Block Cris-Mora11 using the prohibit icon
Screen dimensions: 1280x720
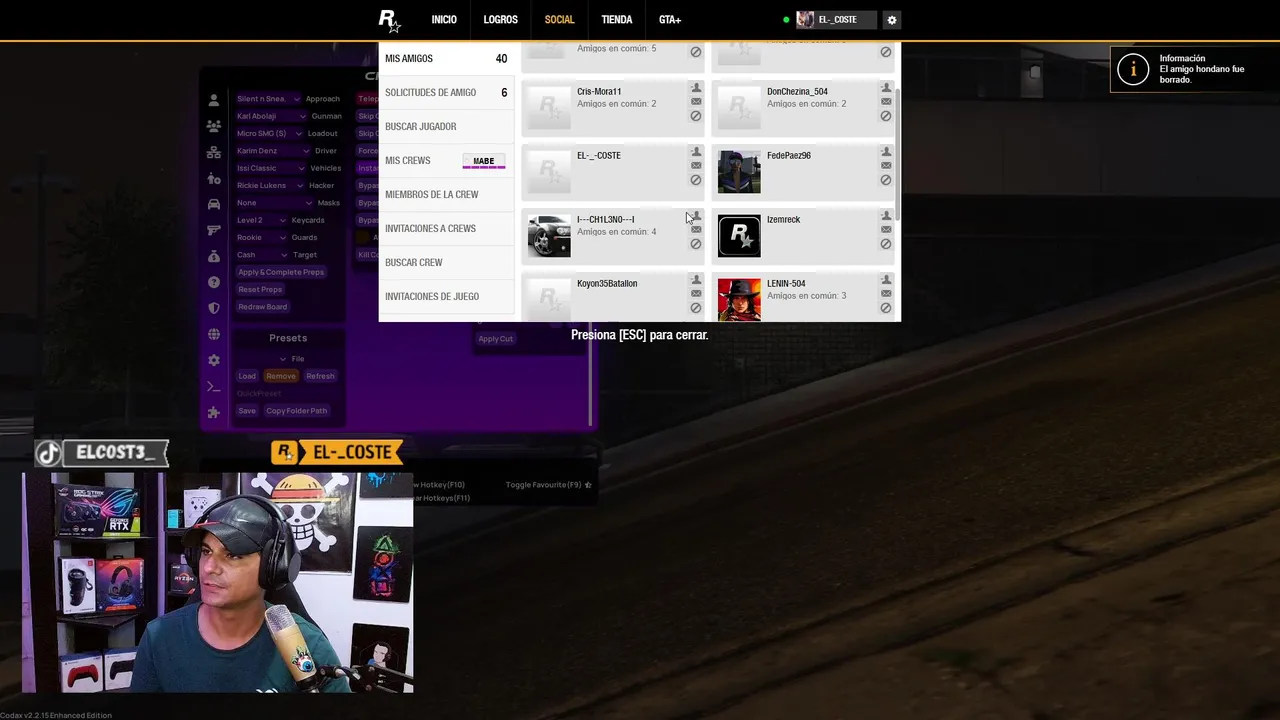point(696,116)
